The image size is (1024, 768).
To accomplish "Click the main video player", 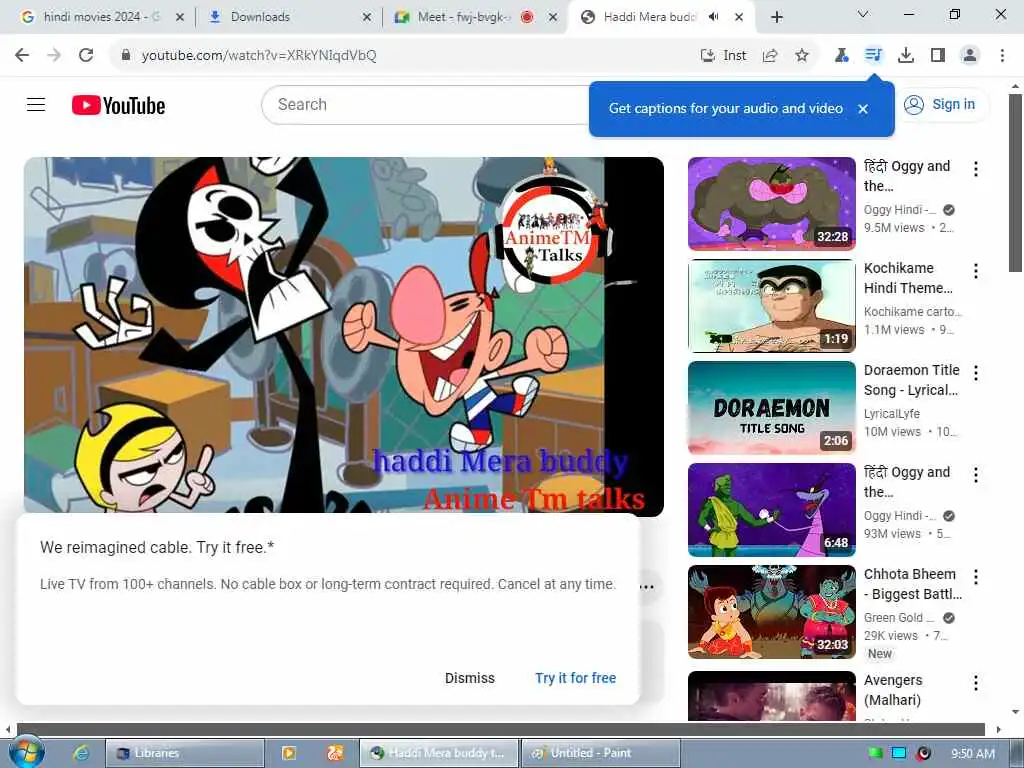I will (344, 336).
